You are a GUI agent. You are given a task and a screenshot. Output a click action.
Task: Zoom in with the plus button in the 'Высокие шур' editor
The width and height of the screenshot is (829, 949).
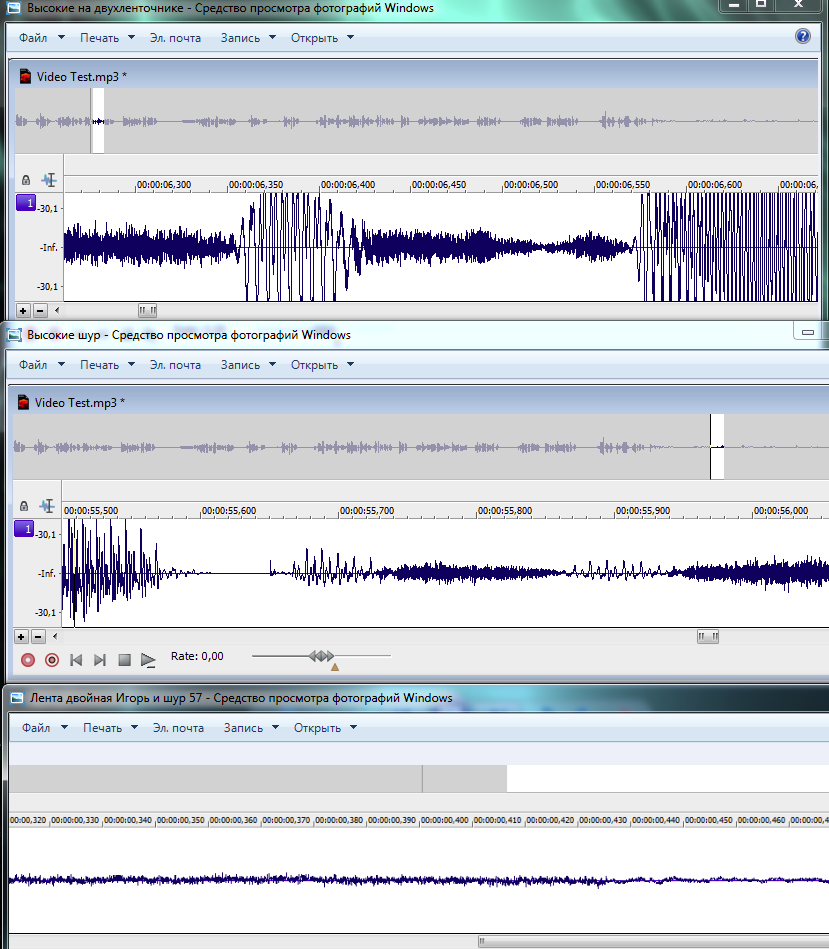pos(21,637)
